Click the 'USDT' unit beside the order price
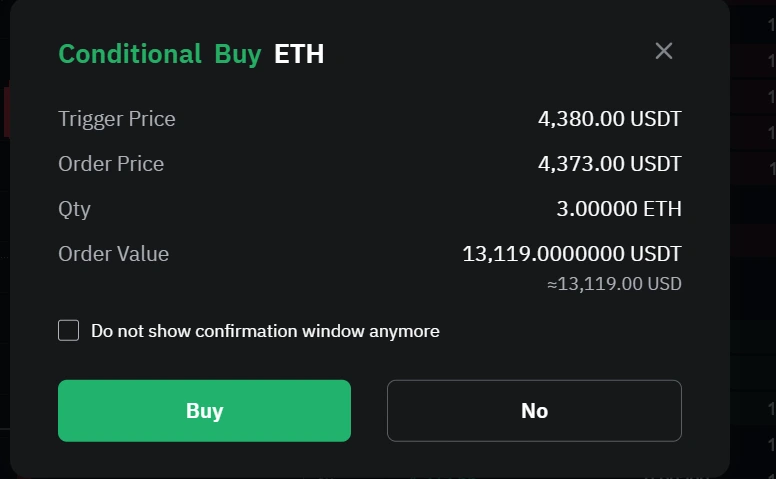 pyautogui.click(x=656, y=164)
